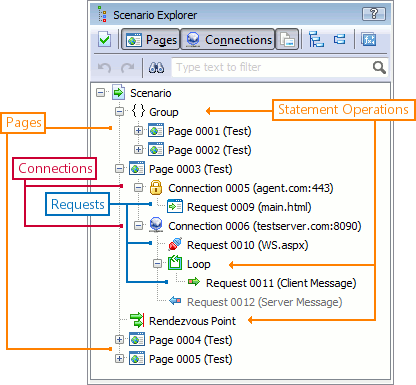Select Page 0001 (Test) row

coord(209,131)
